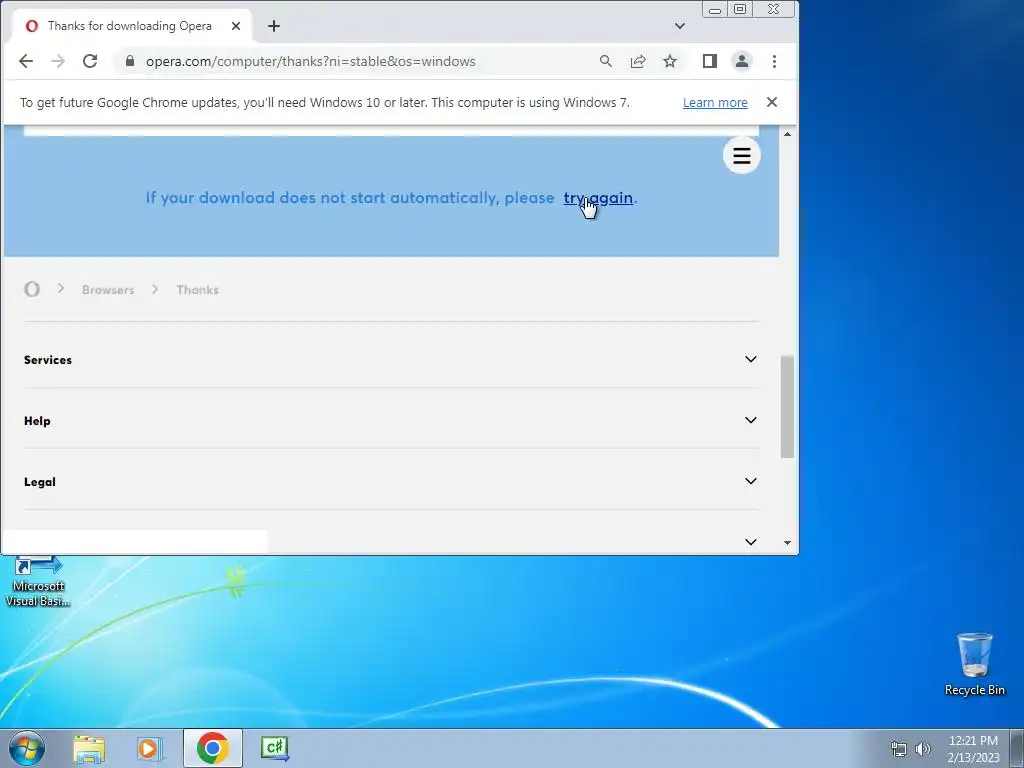The height and width of the screenshot is (768, 1024).
Task: View site information via padlock icon
Action: (x=130, y=61)
